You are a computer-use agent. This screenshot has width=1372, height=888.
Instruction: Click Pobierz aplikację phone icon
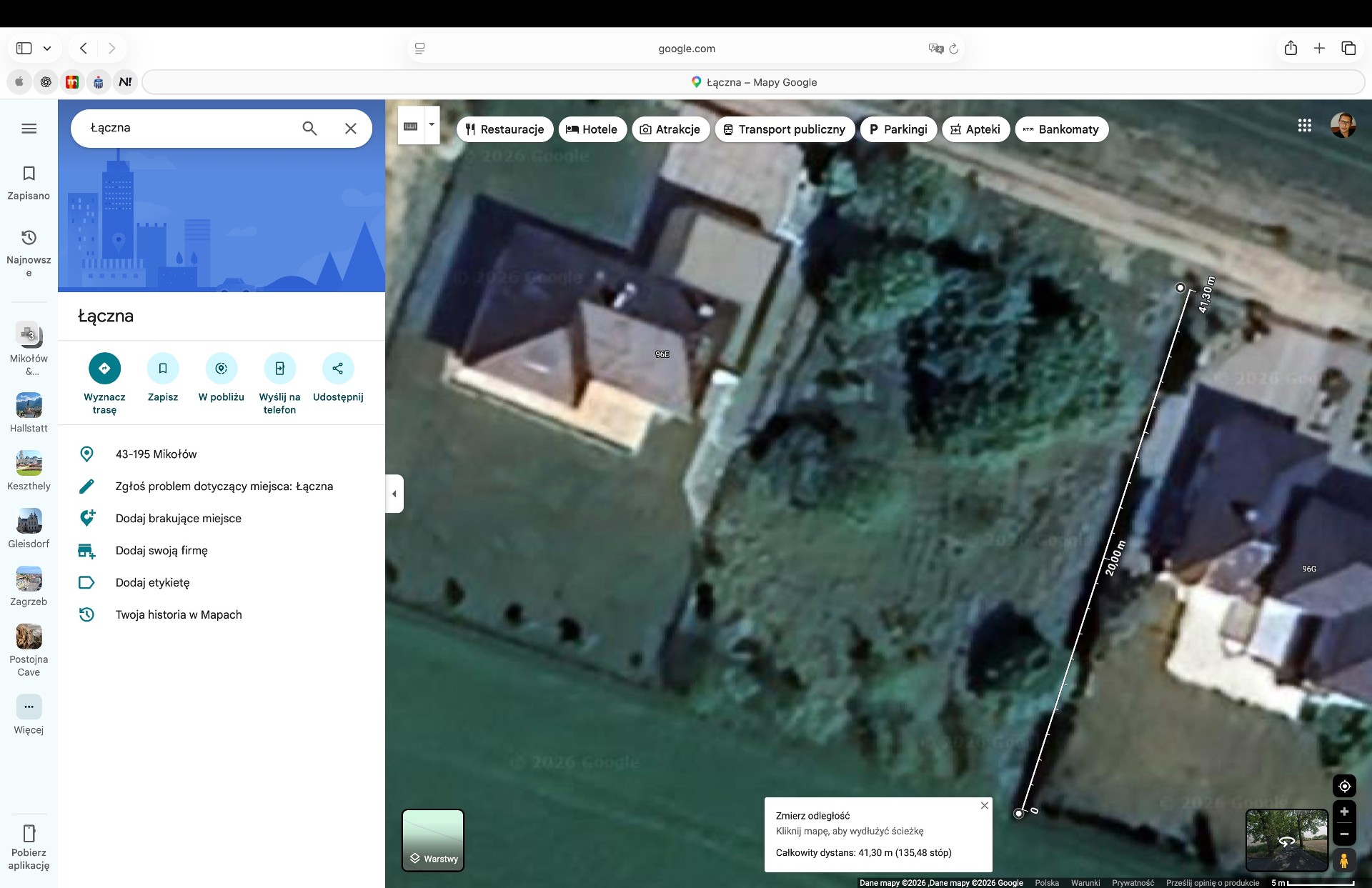click(29, 834)
